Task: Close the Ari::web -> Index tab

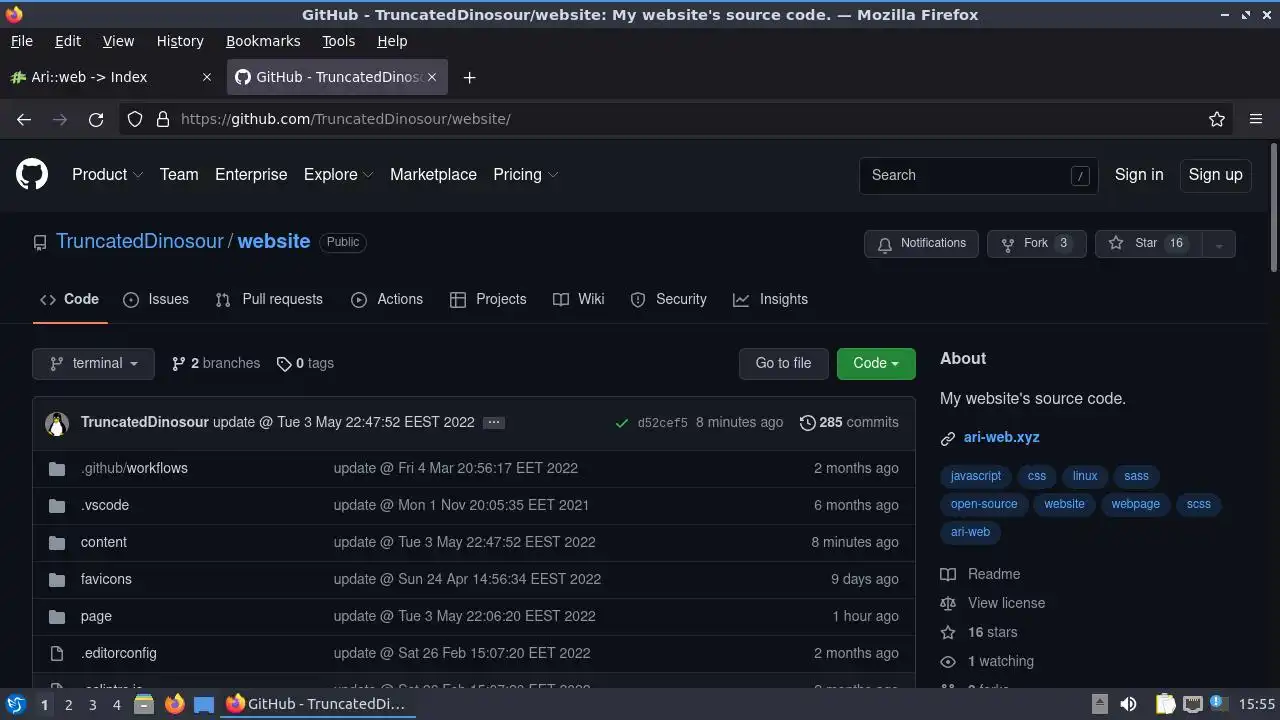Action: coord(207,77)
